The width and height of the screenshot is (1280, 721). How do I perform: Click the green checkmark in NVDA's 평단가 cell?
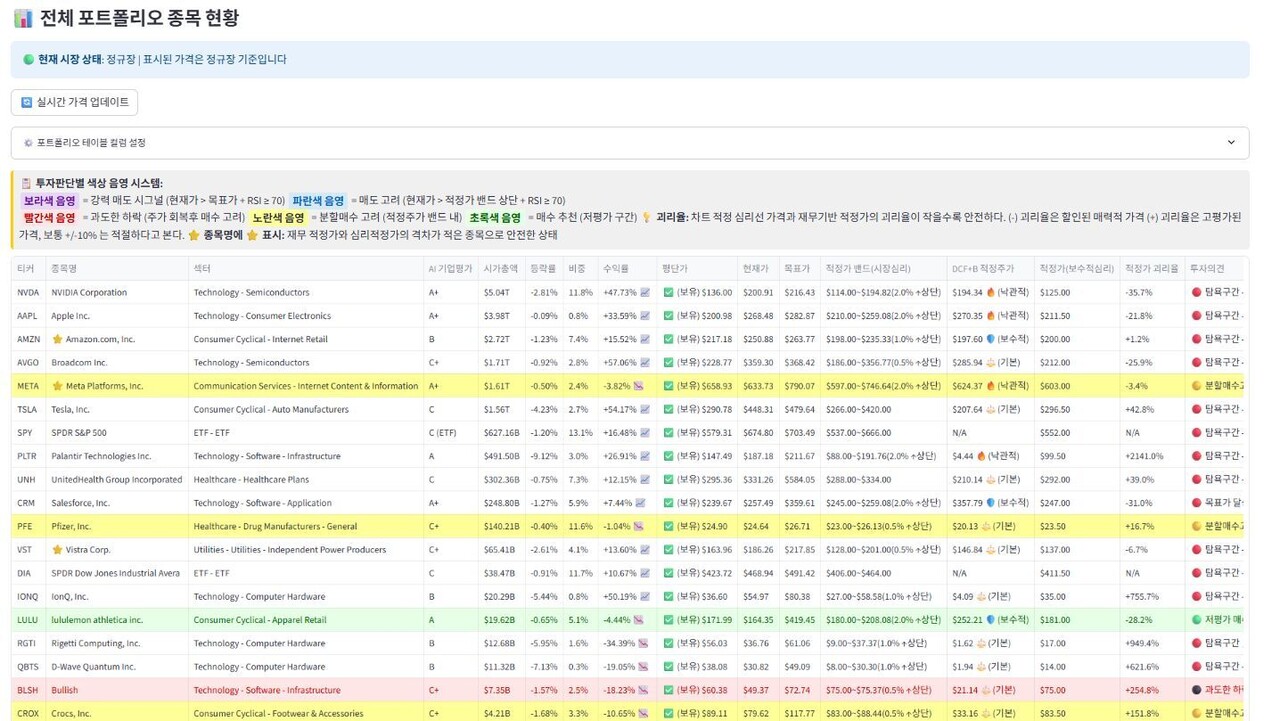pyautogui.click(x=668, y=293)
